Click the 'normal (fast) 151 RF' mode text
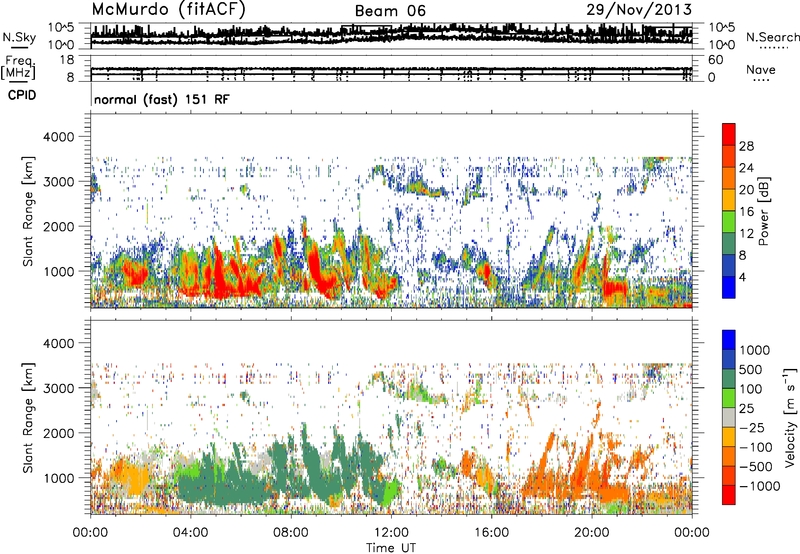 click(x=162, y=99)
